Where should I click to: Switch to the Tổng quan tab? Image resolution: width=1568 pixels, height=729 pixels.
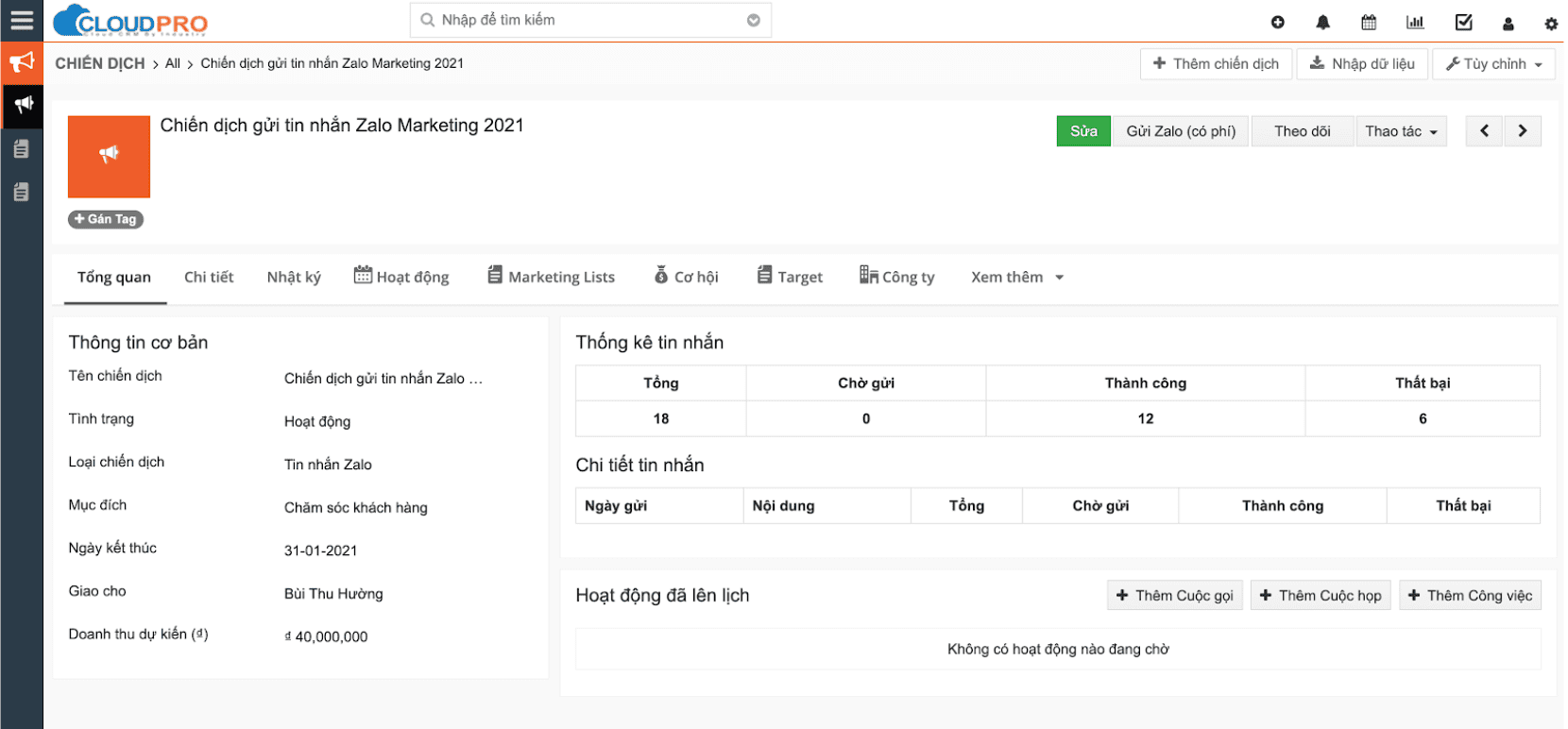[x=114, y=277]
